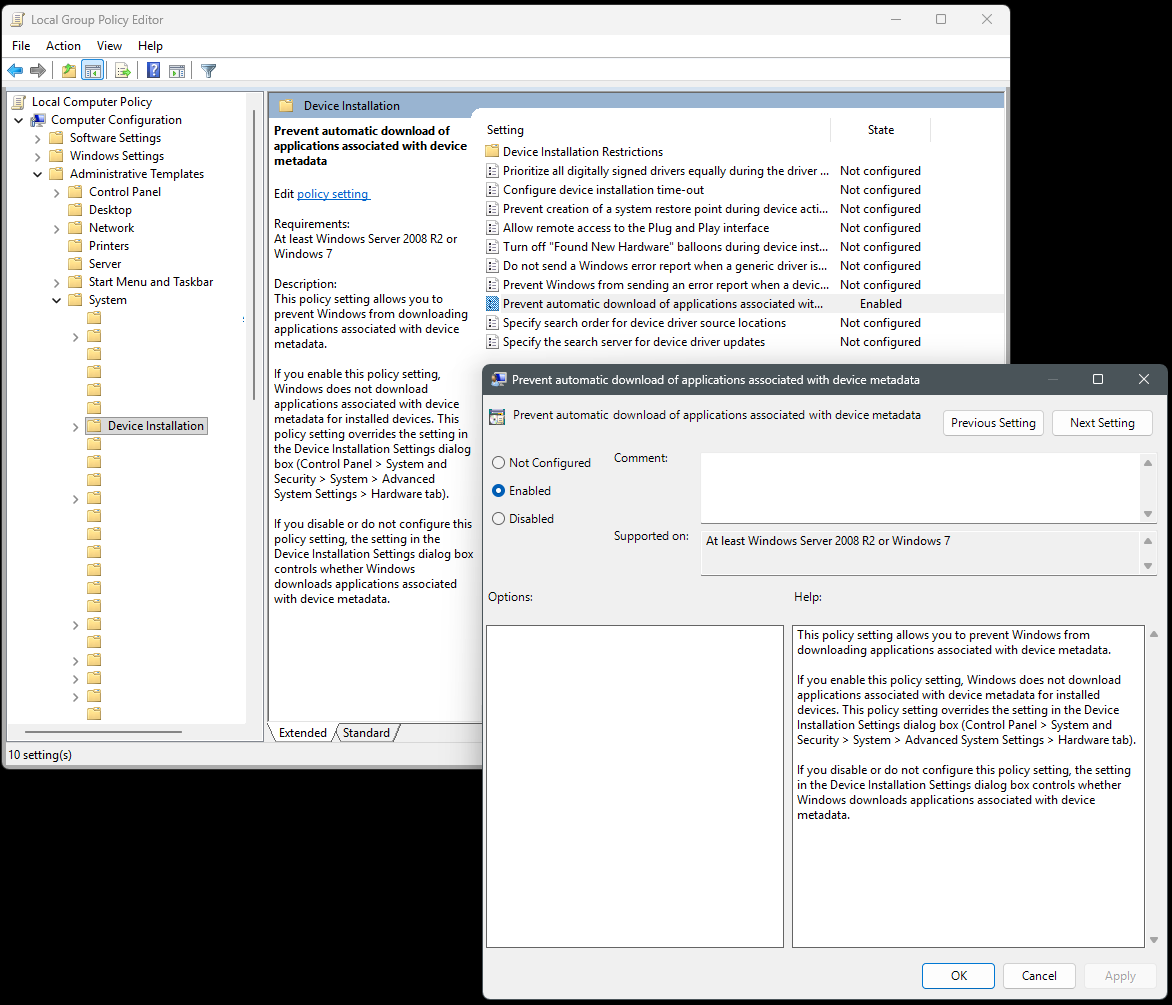Click the Comment box scroll-down arrow
The width and height of the screenshot is (1172, 1005).
[x=1148, y=514]
